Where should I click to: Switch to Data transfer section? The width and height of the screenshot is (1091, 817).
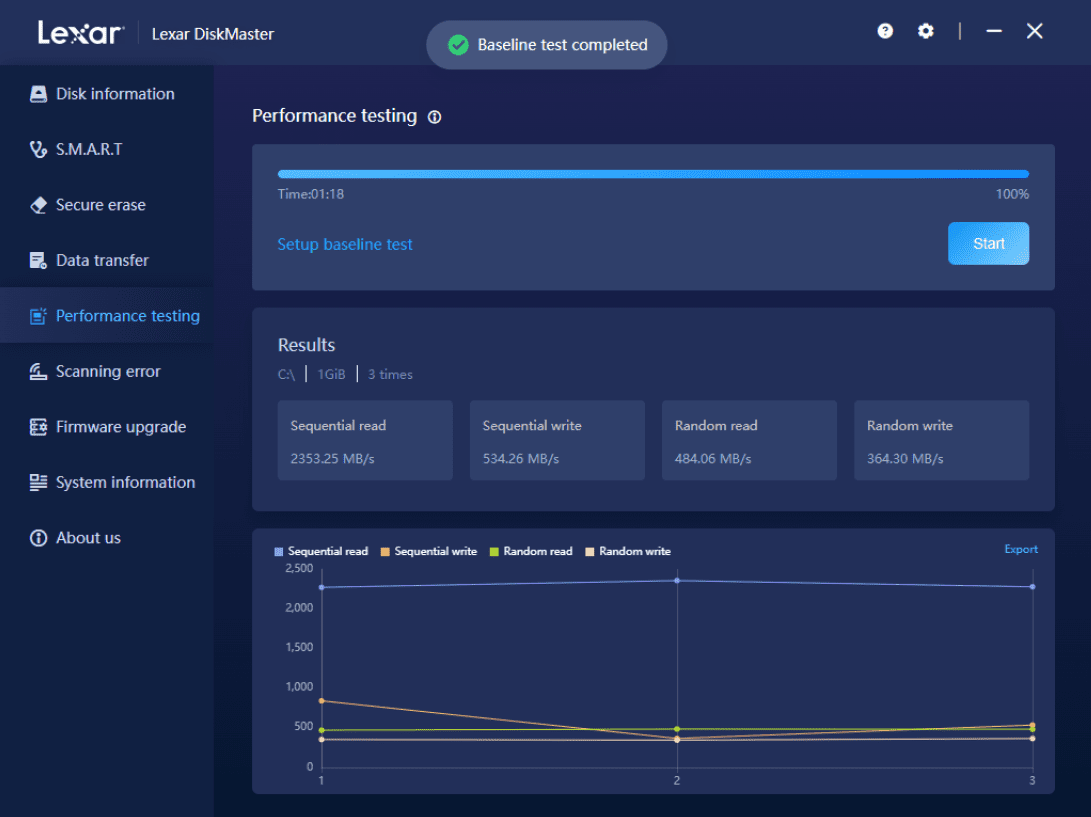tap(107, 260)
